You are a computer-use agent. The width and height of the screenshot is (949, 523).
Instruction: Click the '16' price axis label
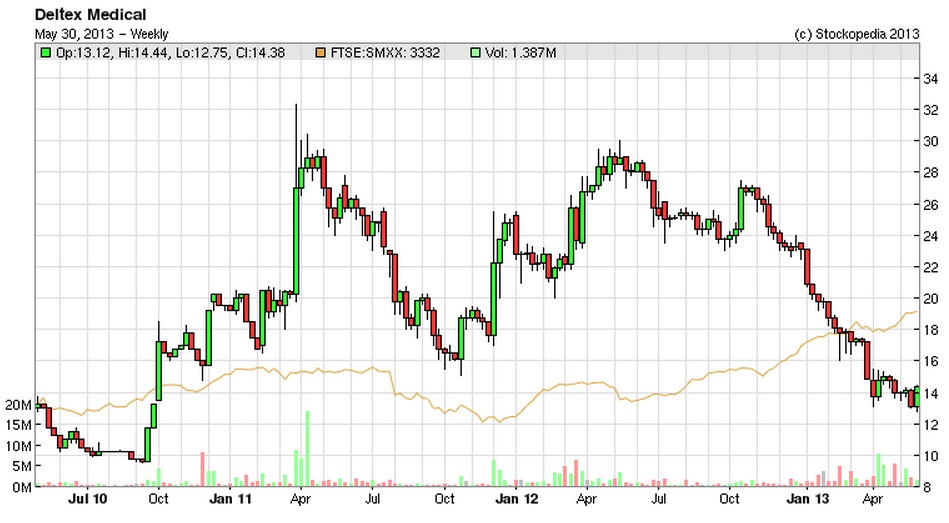[930, 361]
